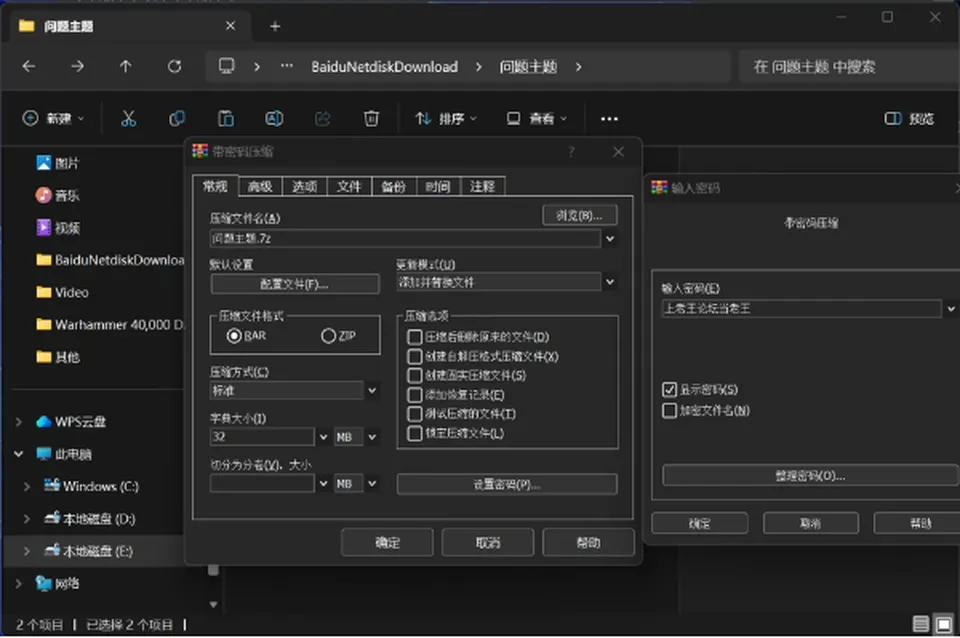The image size is (960, 638).
Task: Expand Windows (C:) in the sidebar
Action: (x=27, y=486)
